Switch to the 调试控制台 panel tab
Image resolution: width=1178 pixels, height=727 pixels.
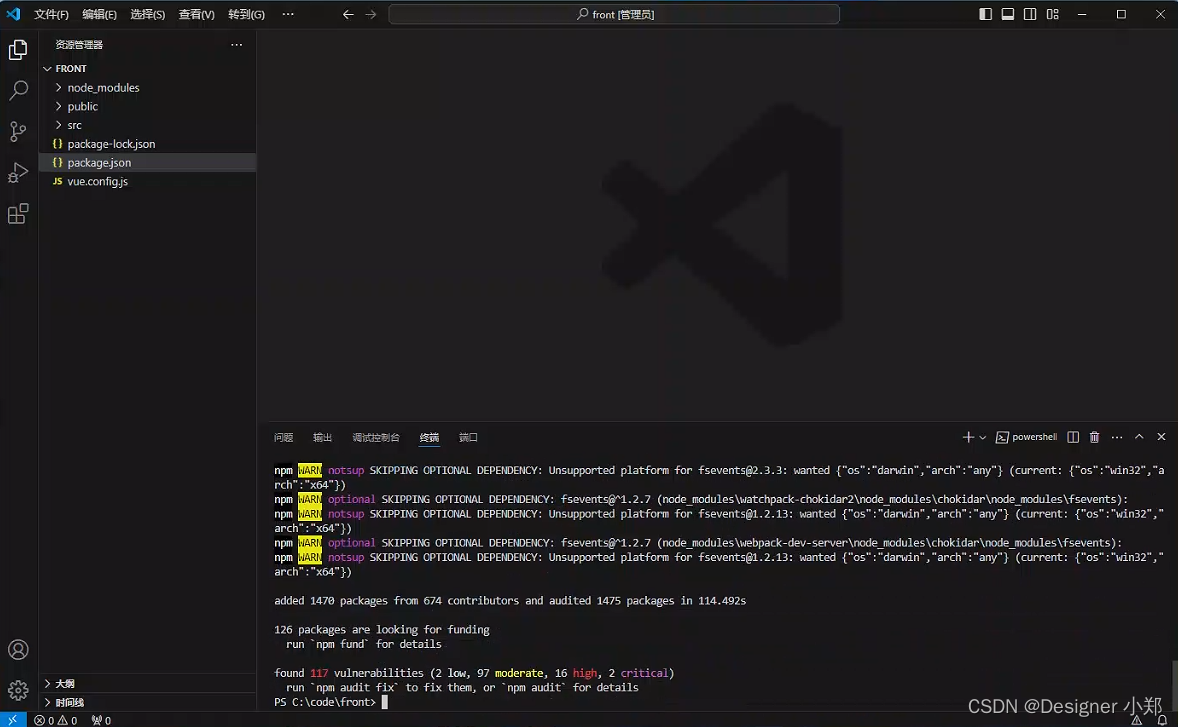pyautogui.click(x=376, y=437)
